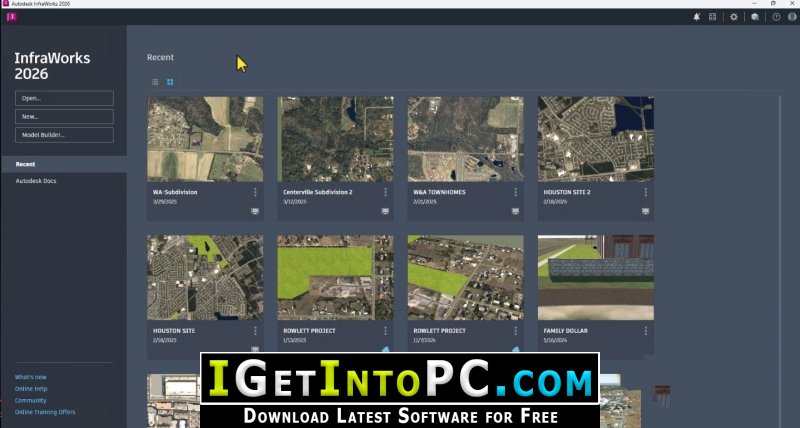Image resolution: width=800 pixels, height=428 pixels.
Task: Click the user profile avatar icon
Action: tap(792, 17)
